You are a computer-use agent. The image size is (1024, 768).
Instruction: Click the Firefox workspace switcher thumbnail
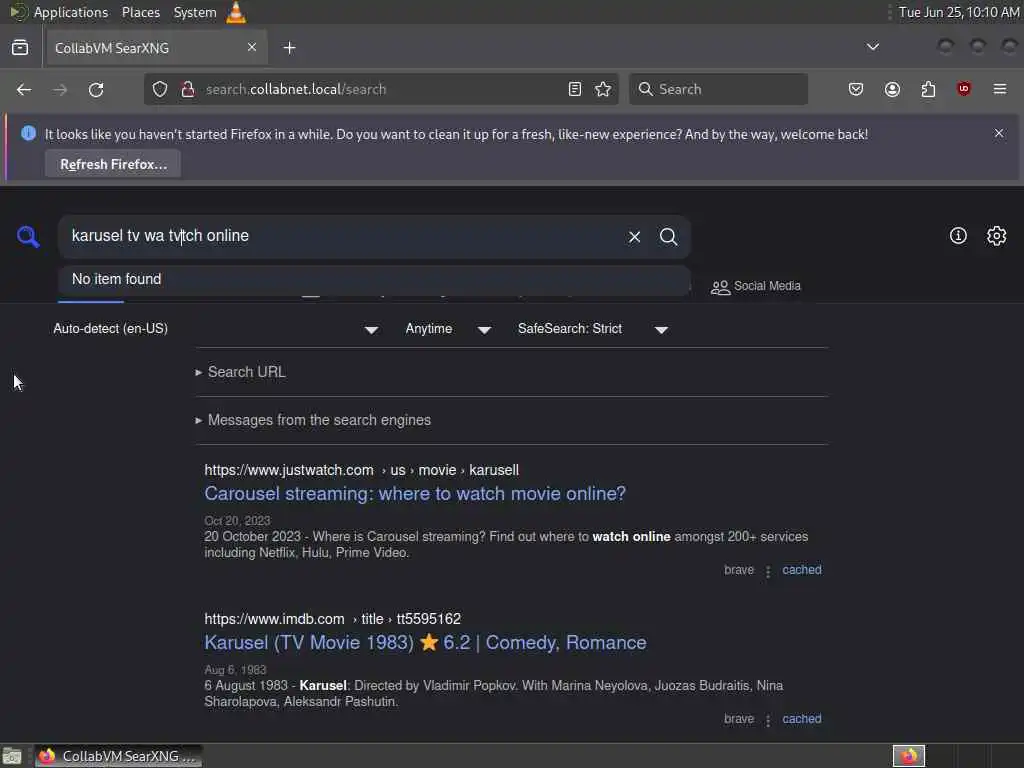pos(908,756)
